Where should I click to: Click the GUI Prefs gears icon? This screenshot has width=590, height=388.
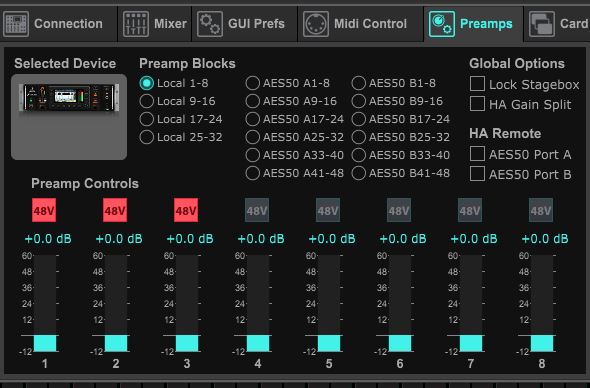[x=210, y=24]
